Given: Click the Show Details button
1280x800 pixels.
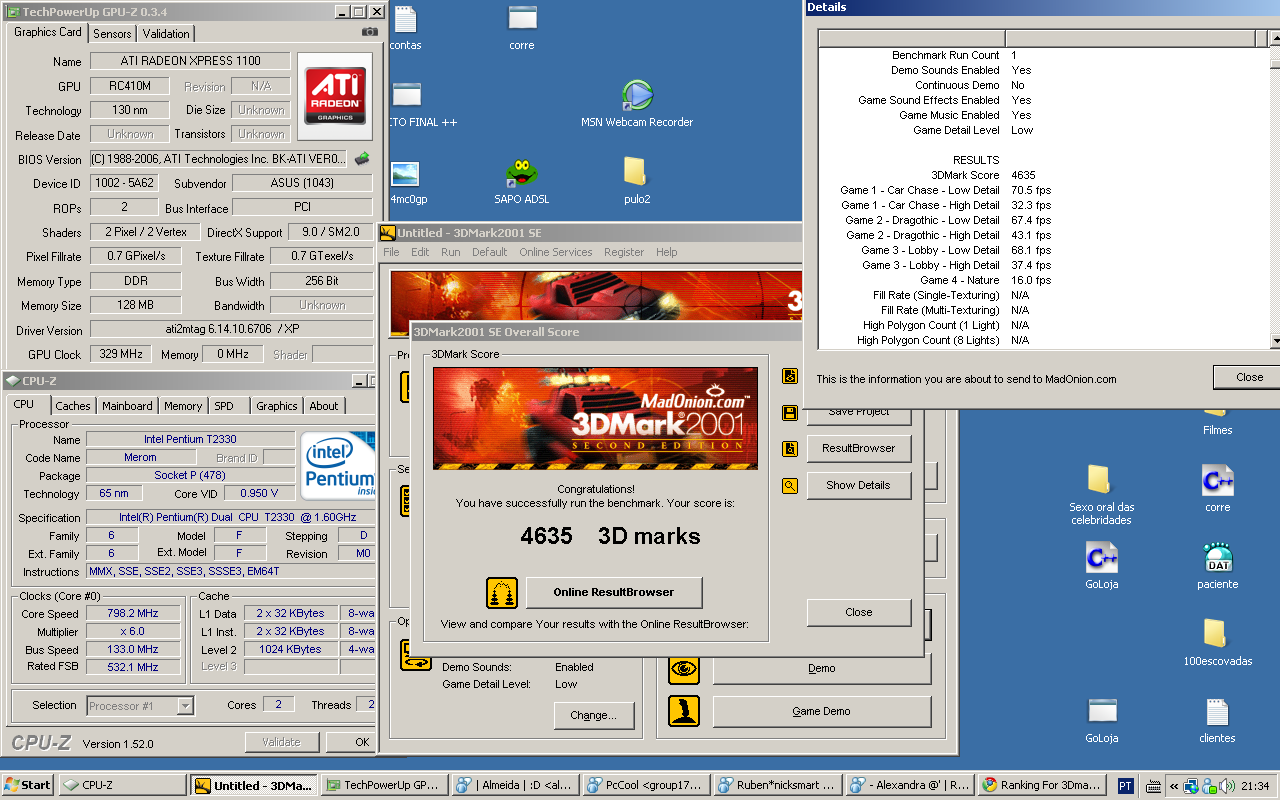Looking at the screenshot, I should (x=858, y=485).
